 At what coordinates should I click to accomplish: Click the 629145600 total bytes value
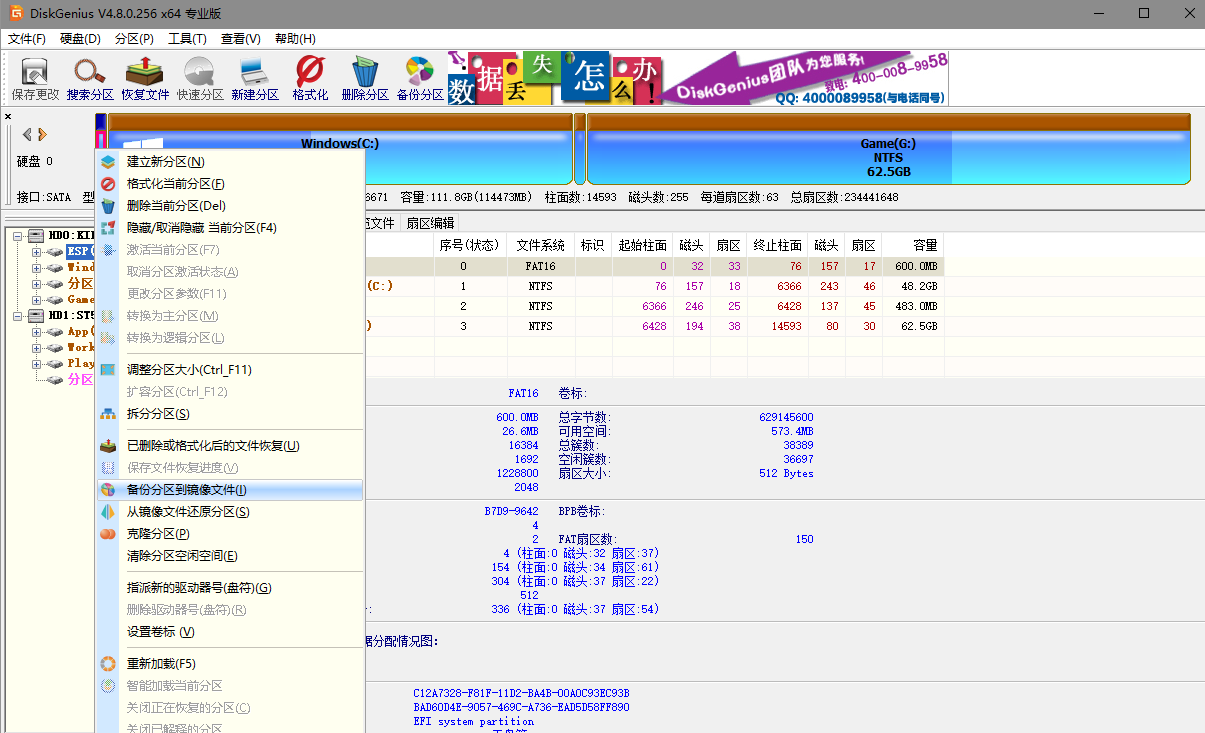point(786,417)
